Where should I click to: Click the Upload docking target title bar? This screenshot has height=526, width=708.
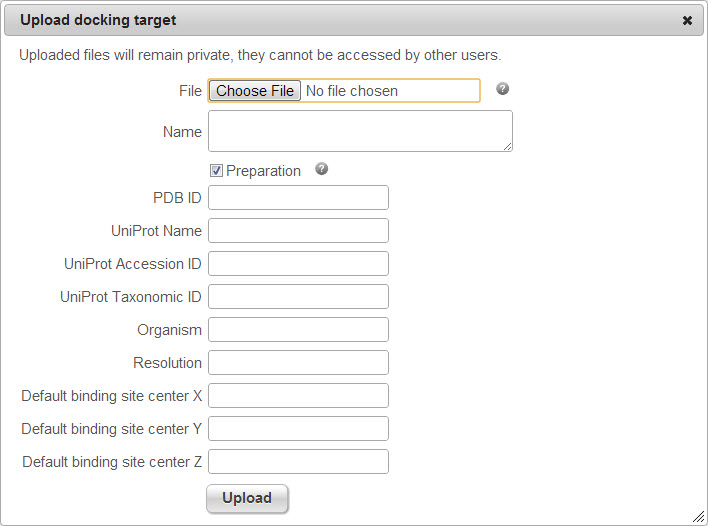[340, 20]
